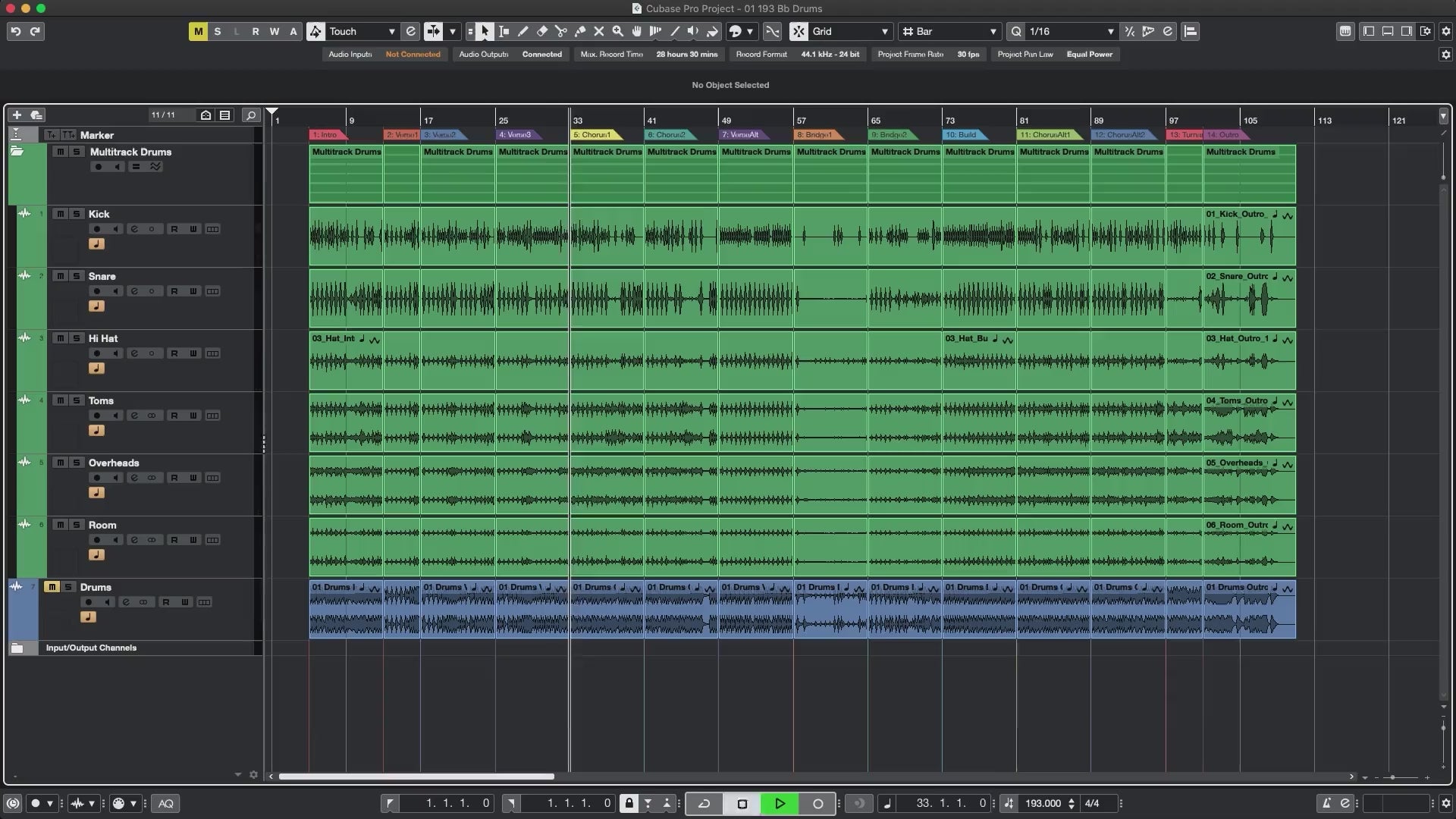Select the Split scissors tool
The image size is (1456, 819).
pyautogui.click(x=560, y=31)
